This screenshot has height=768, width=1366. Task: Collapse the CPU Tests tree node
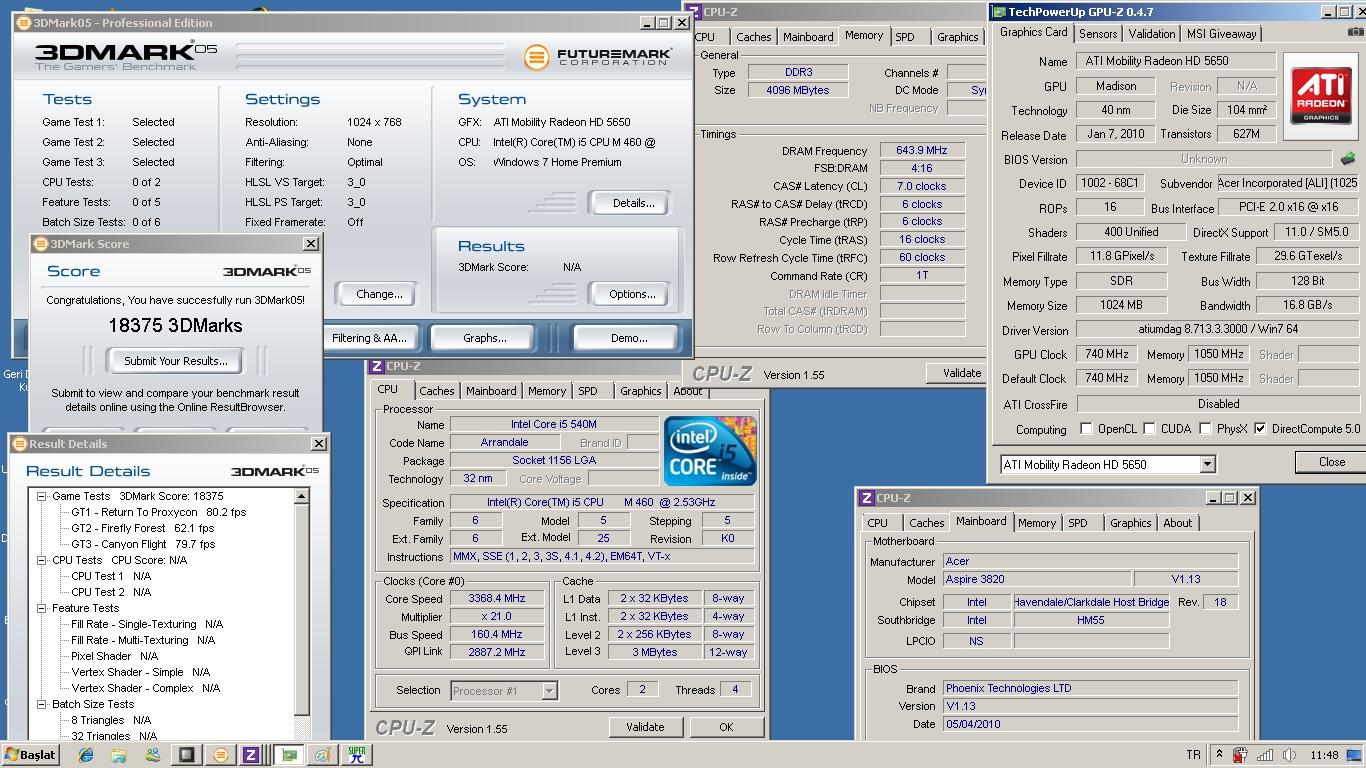click(x=42, y=560)
